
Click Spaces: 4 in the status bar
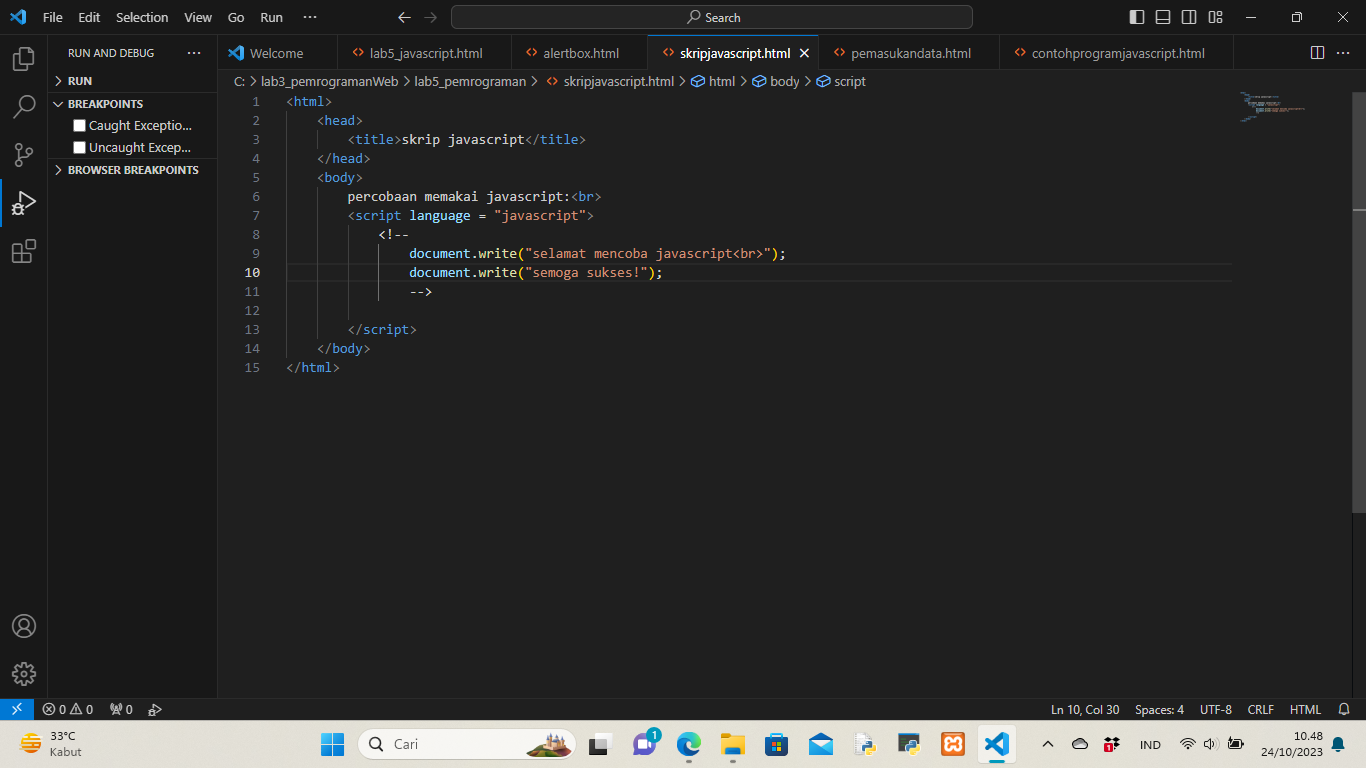(x=1158, y=709)
